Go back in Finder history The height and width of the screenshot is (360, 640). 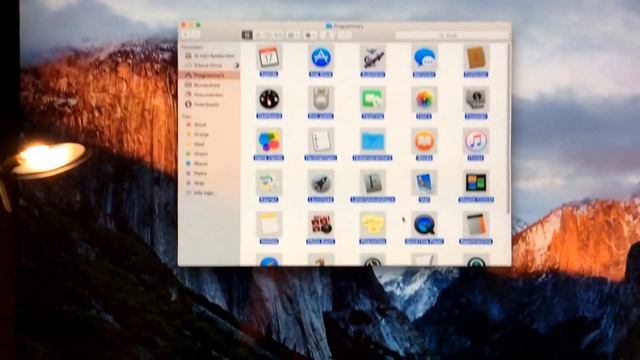186,35
